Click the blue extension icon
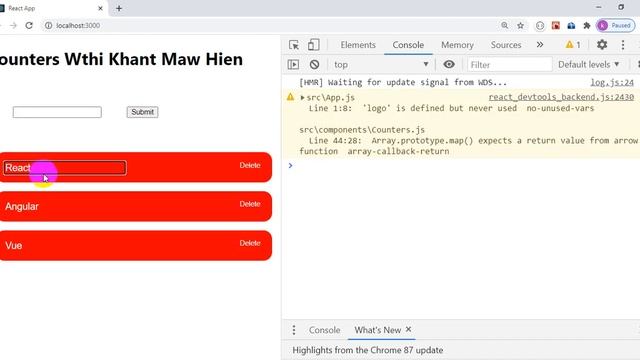This screenshot has height=360, width=640. [571, 25]
